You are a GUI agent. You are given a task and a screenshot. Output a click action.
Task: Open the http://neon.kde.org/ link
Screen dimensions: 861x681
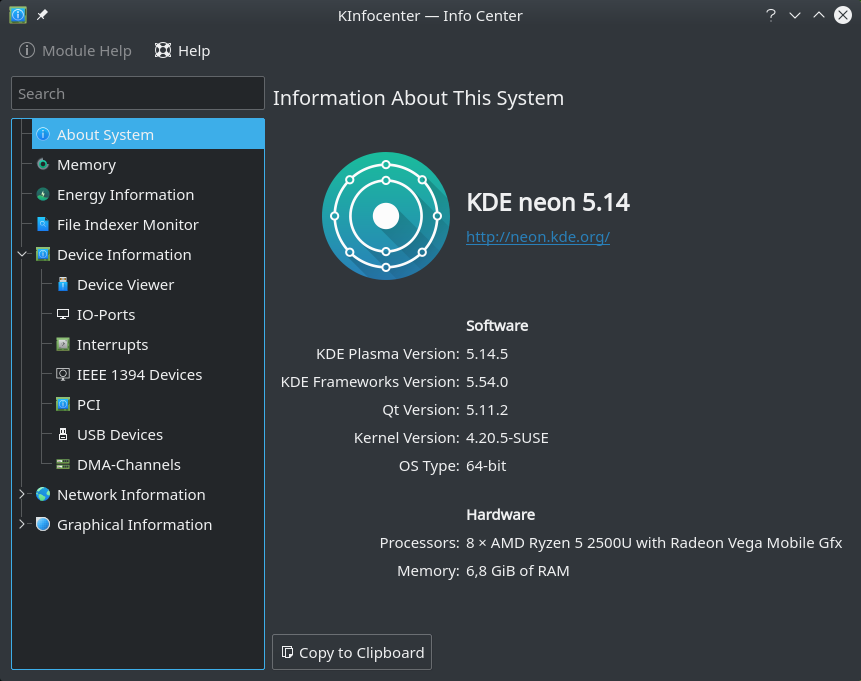click(x=538, y=237)
